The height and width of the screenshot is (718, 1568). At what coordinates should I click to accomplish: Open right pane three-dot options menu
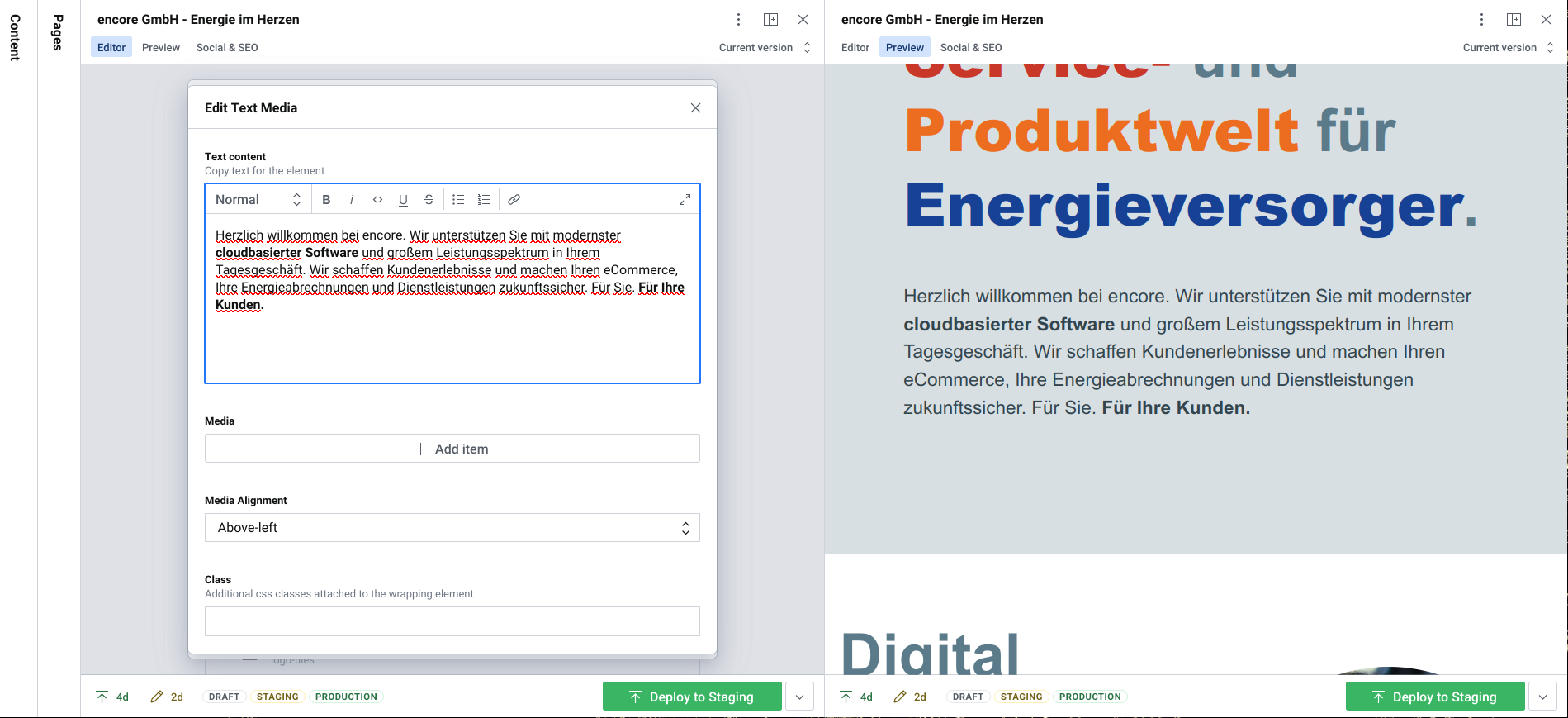(1481, 19)
